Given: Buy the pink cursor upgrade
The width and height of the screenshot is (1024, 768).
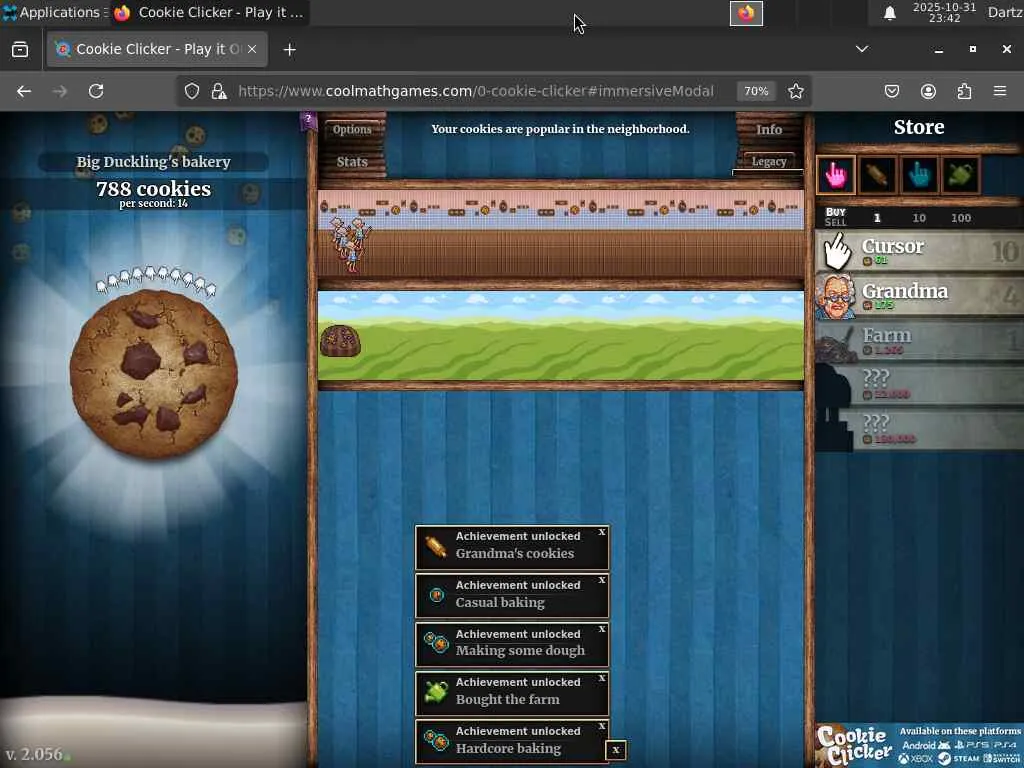Looking at the screenshot, I should point(835,175).
